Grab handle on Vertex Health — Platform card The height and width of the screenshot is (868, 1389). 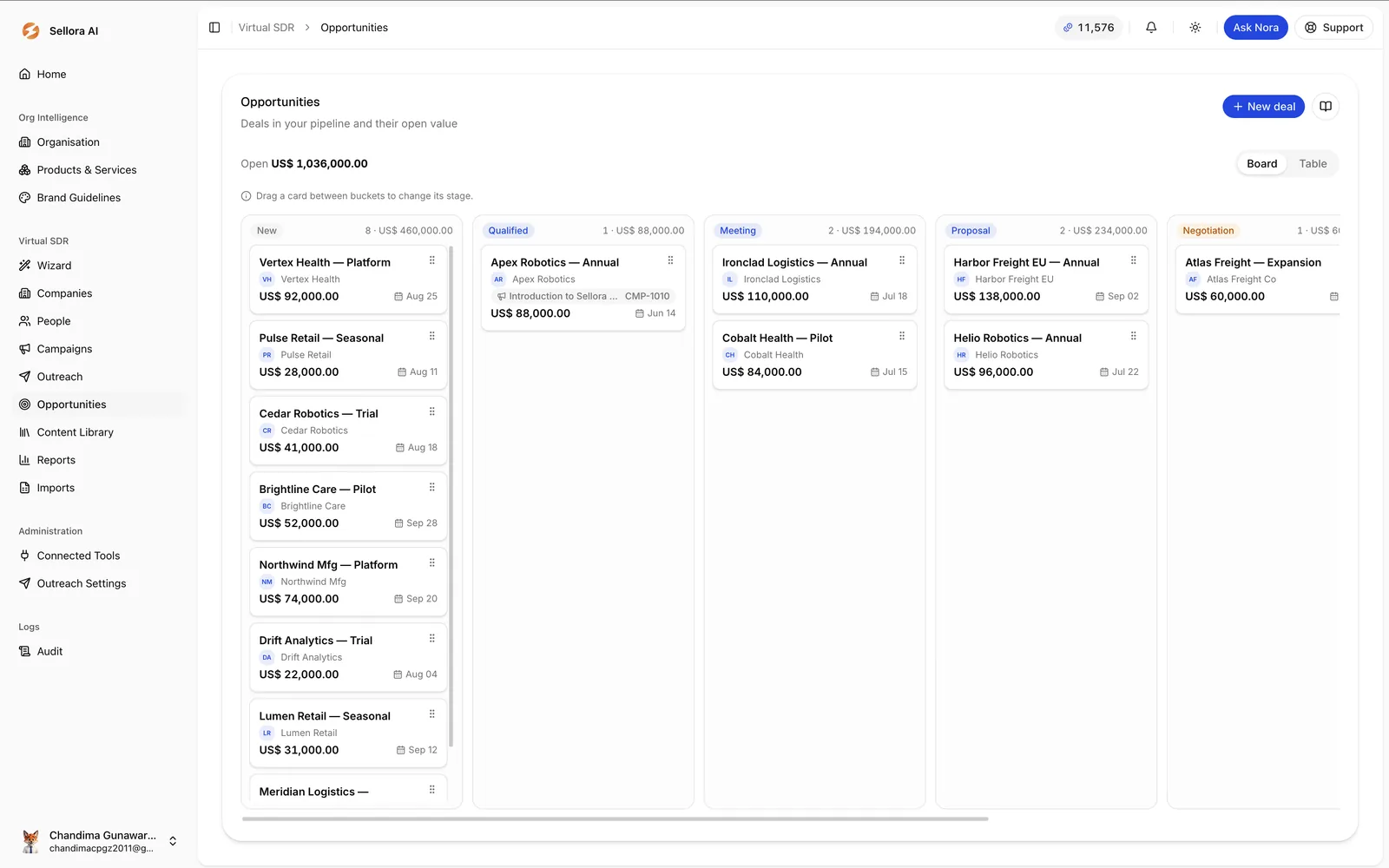(x=432, y=260)
